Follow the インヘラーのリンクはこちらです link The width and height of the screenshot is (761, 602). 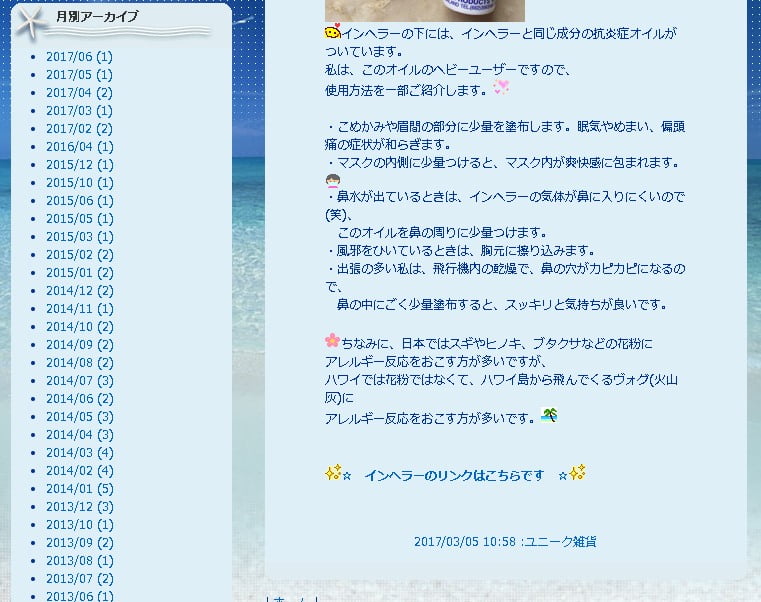(x=454, y=475)
